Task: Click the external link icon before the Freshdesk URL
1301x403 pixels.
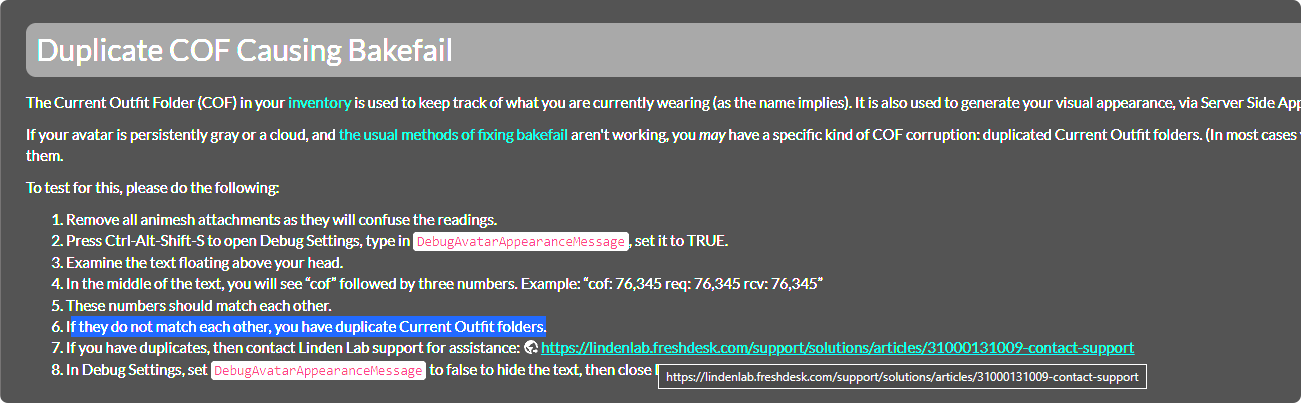Action: point(531,348)
